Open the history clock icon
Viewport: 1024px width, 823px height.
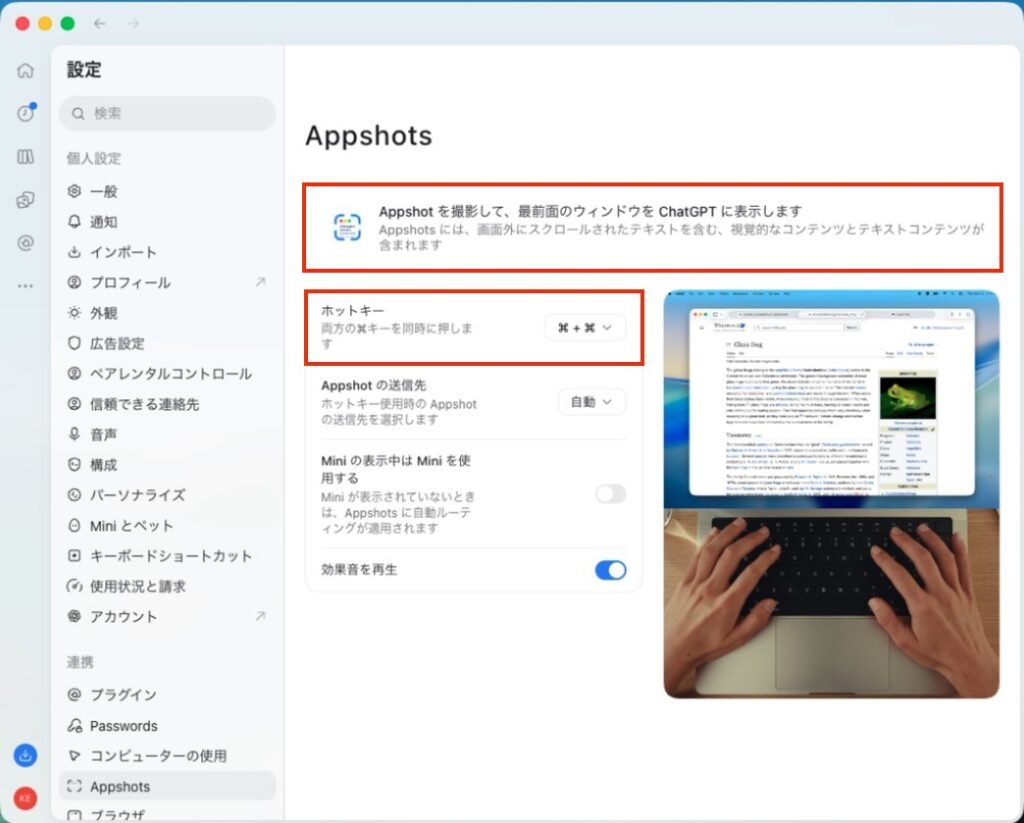(x=25, y=113)
